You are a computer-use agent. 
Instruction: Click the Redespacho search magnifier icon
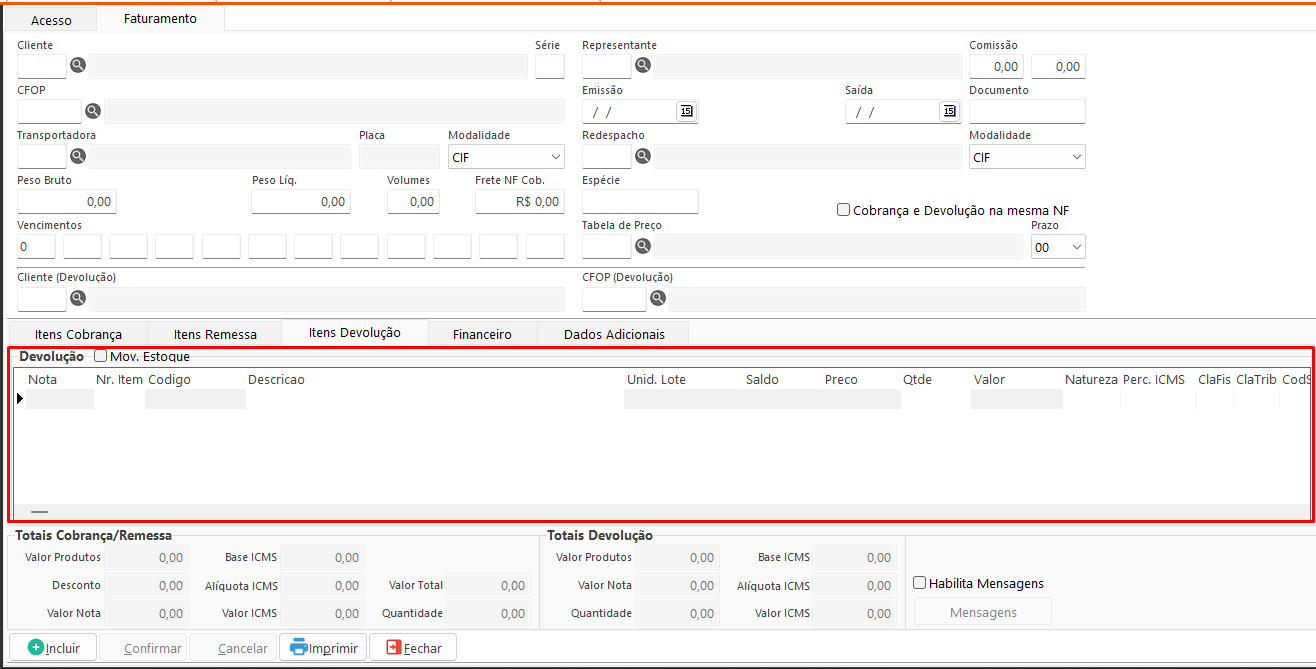pos(643,156)
